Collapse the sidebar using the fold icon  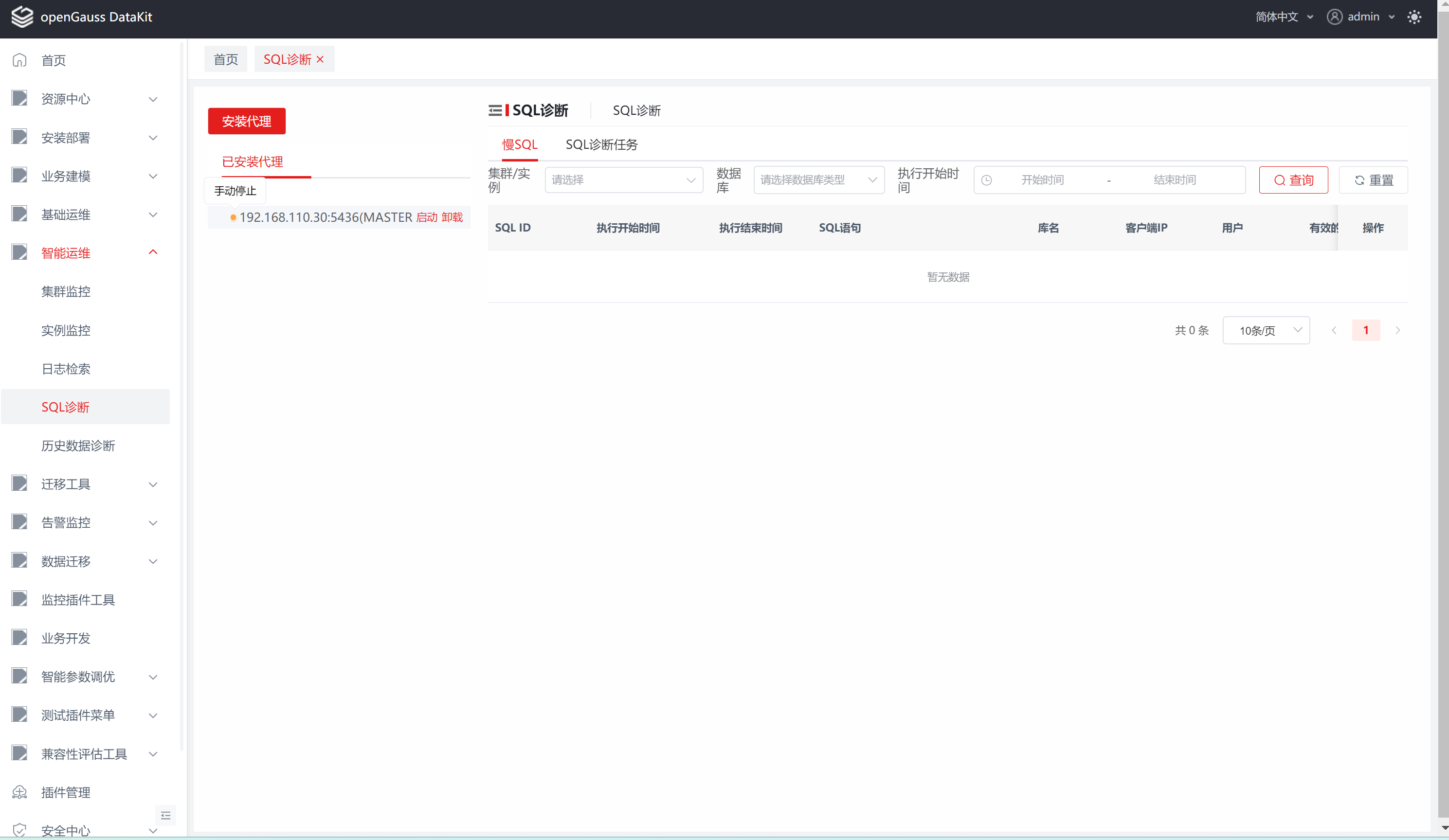(165, 815)
